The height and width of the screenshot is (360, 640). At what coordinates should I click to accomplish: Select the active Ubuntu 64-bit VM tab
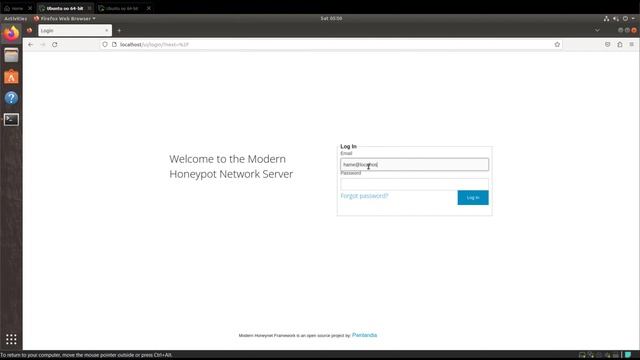click(64, 8)
